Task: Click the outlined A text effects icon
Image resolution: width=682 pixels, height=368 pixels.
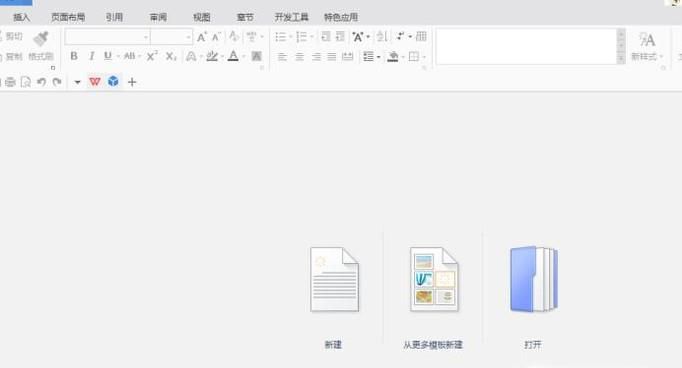Action: (x=191, y=56)
